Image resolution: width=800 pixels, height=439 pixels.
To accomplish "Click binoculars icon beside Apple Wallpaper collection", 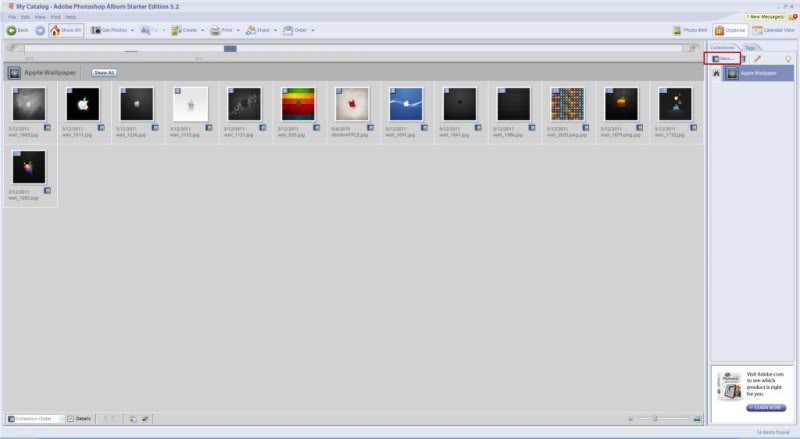I will pos(716,74).
